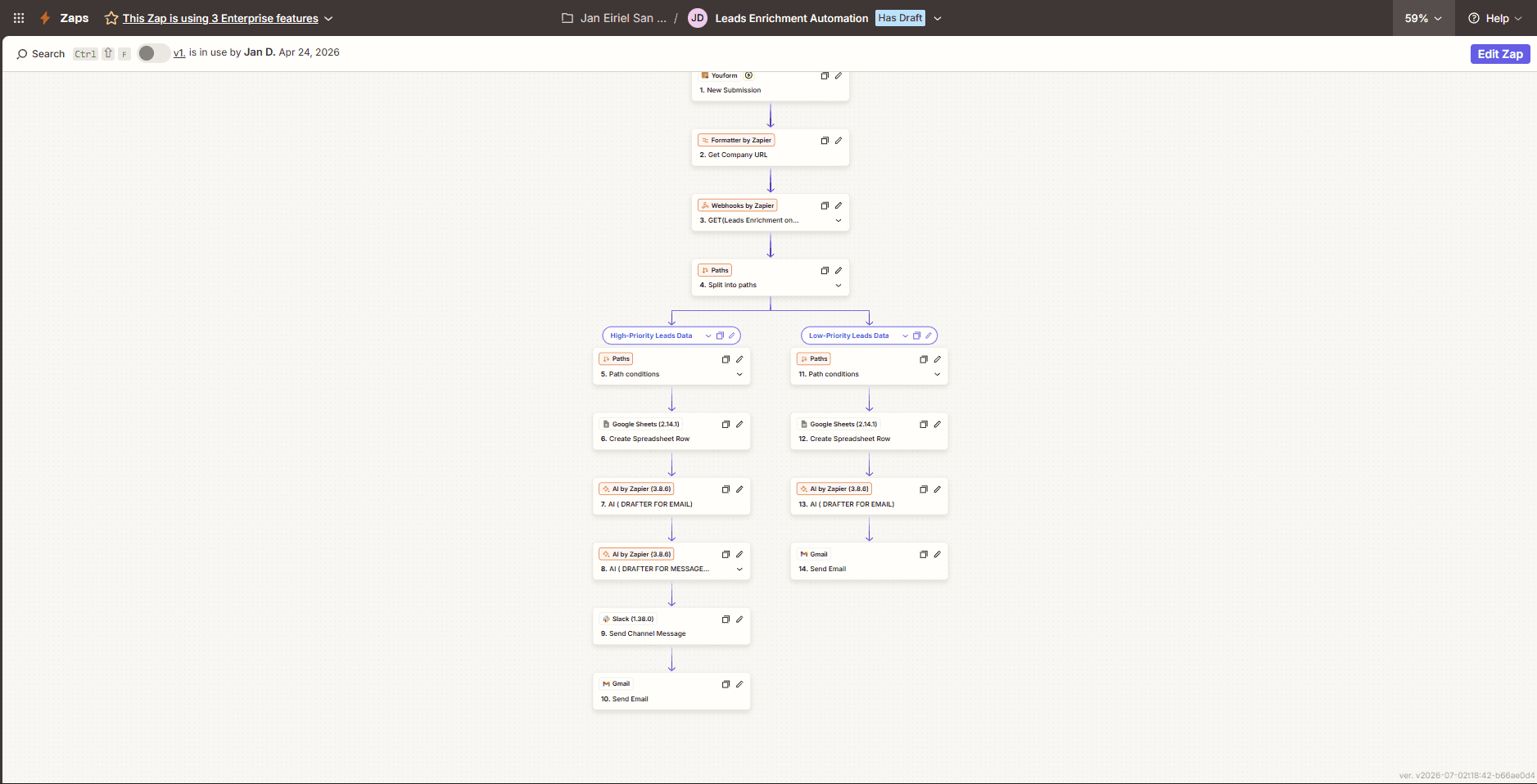Screen dimensions: 1537x784
Task: Open High-Priority Leads Data path chevron
Action: [708, 336]
